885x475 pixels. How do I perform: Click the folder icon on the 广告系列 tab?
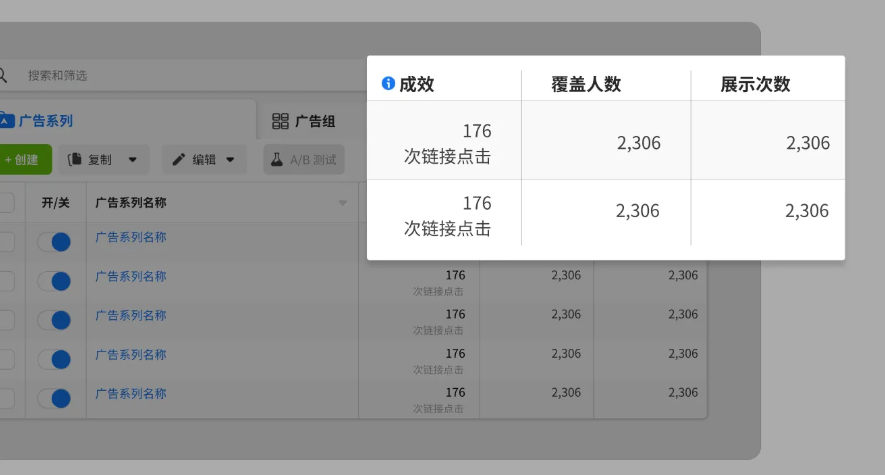coord(6,120)
